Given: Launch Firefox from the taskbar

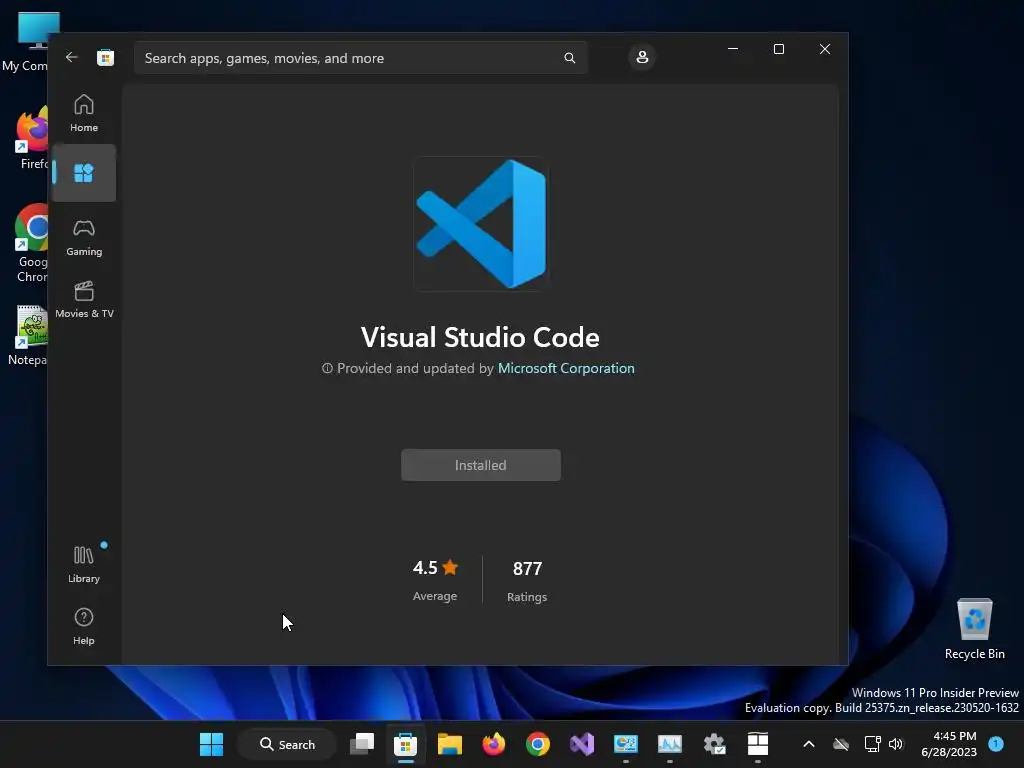Looking at the screenshot, I should click(494, 744).
